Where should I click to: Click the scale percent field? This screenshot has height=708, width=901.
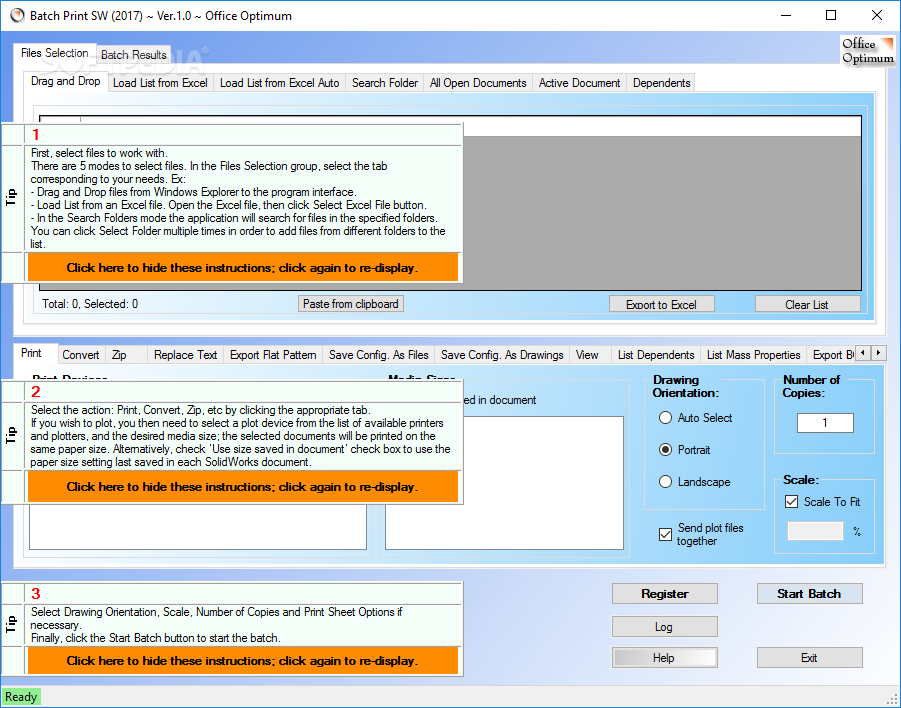coord(815,531)
